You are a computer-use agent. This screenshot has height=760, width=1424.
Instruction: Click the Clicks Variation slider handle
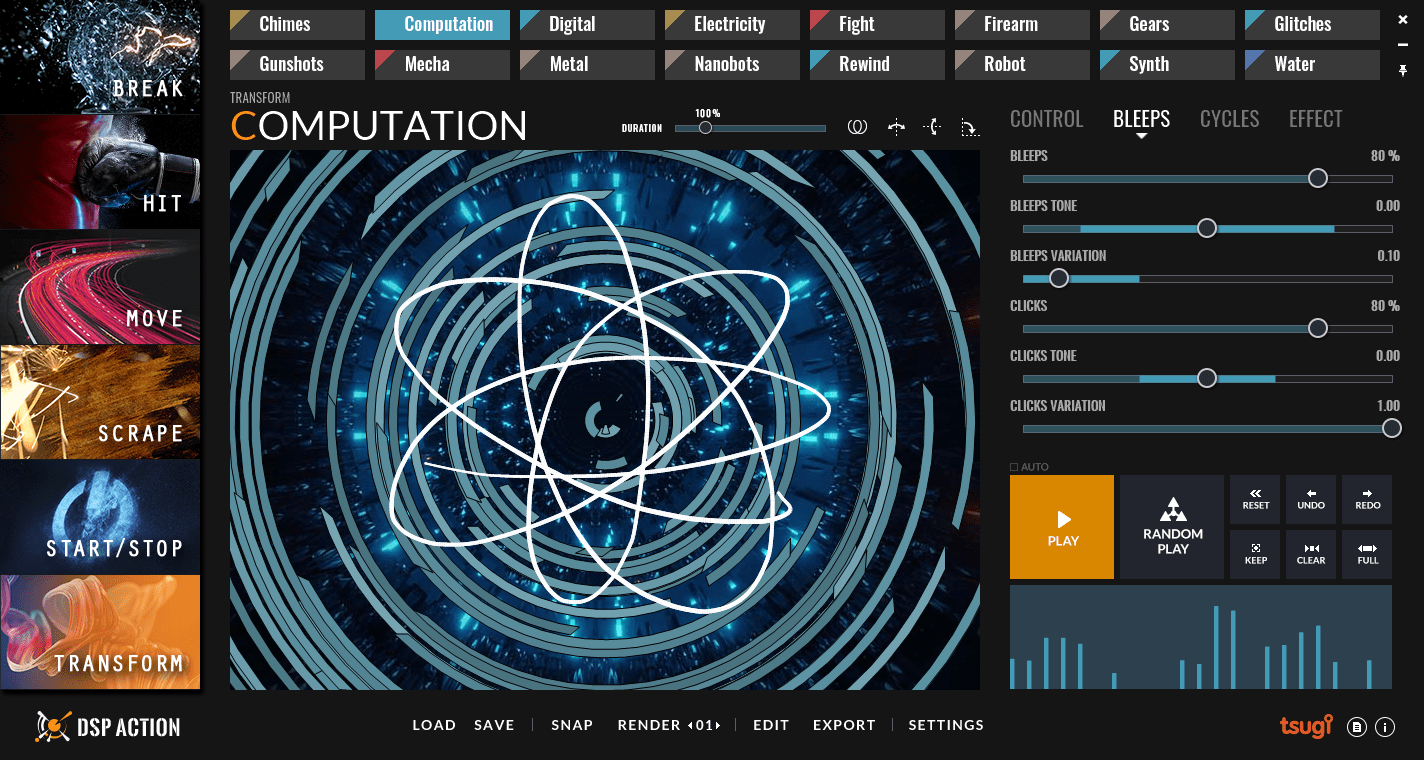tap(1391, 428)
